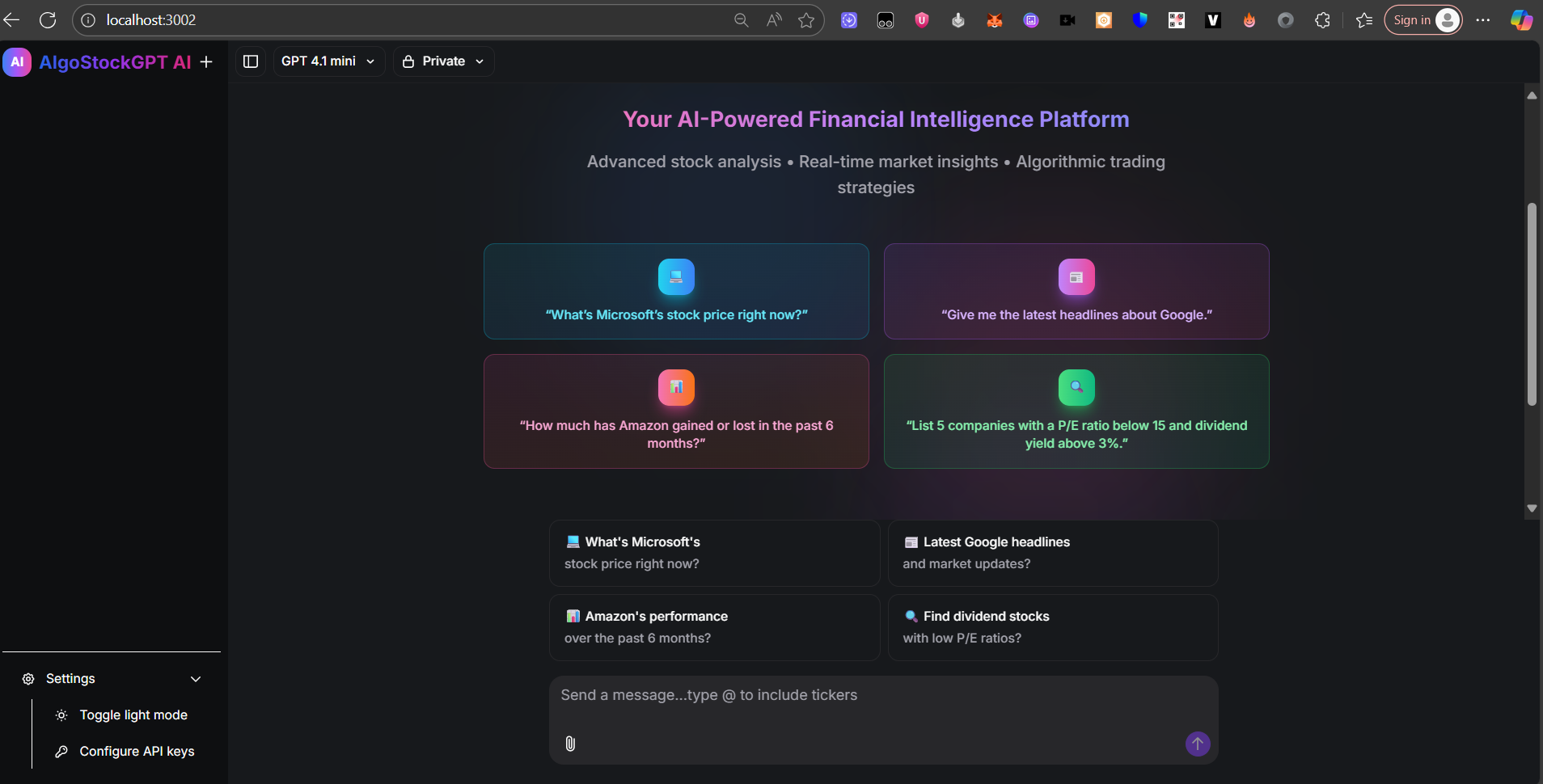Open the MetaMask fox extension
The width and height of the screenshot is (1543, 784).
995,20
